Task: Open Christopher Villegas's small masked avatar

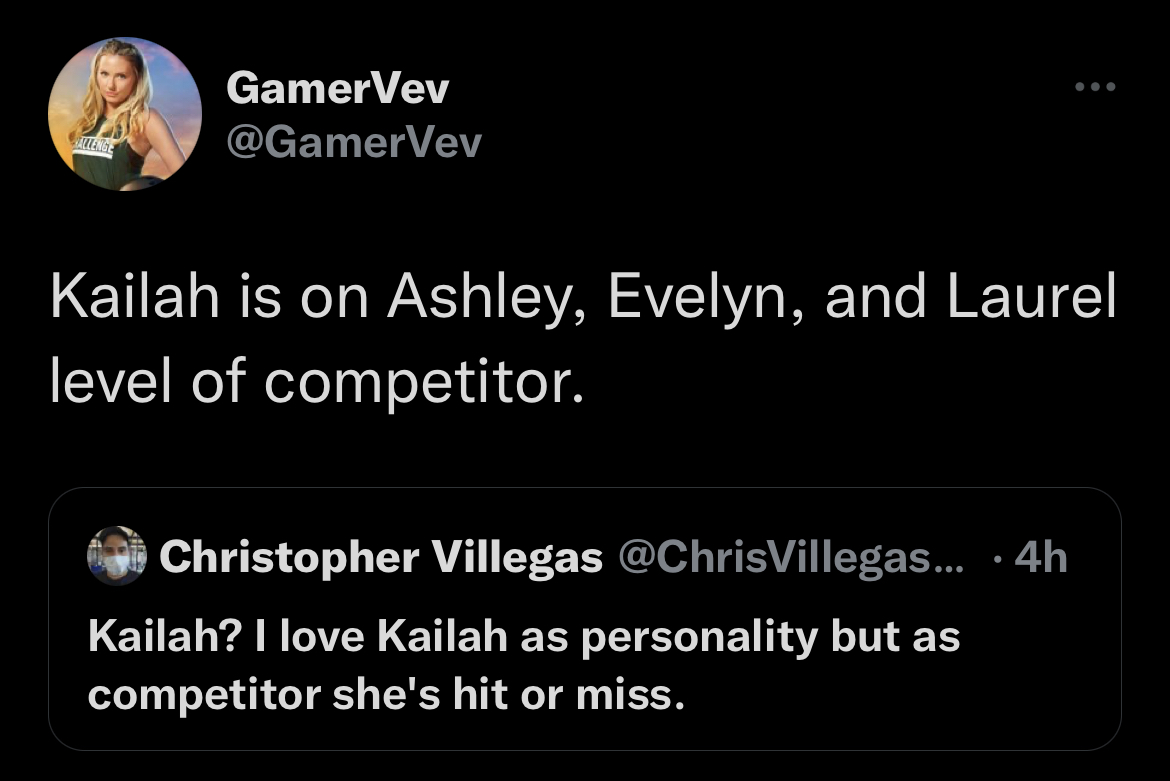Action: pos(116,556)
